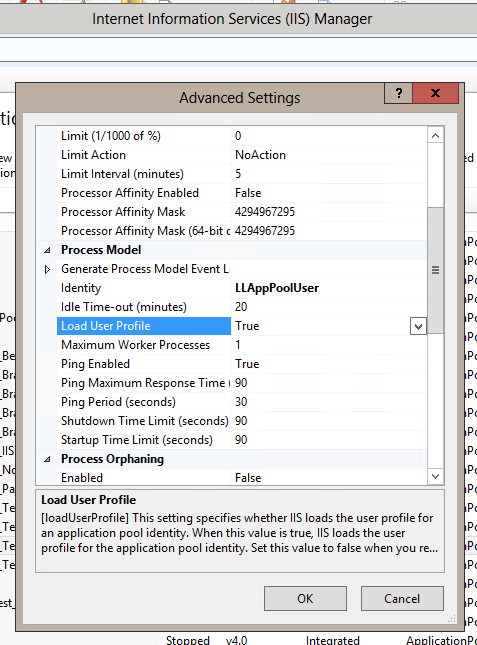Close the Advanced Settings dialog

(x=435, y=93)
